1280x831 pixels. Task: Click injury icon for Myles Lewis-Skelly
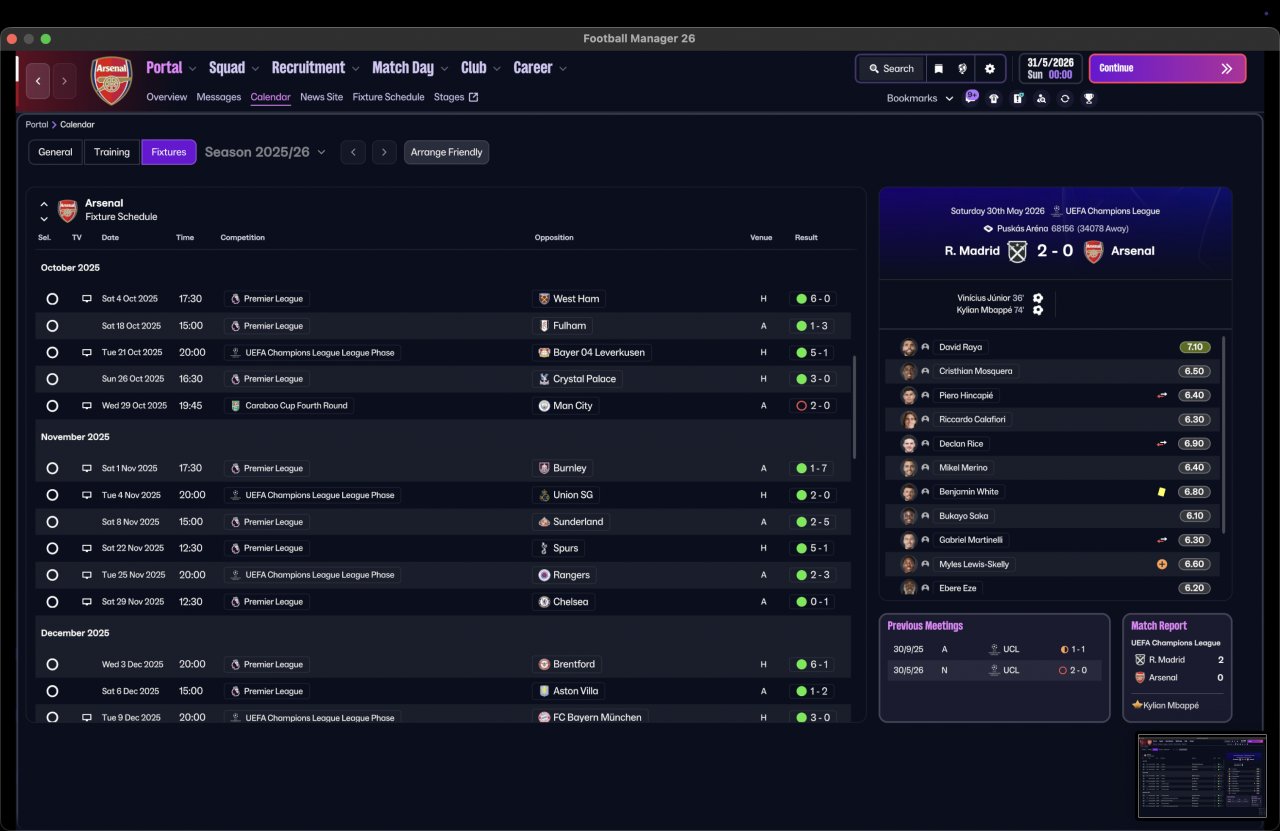(1162, 564)
